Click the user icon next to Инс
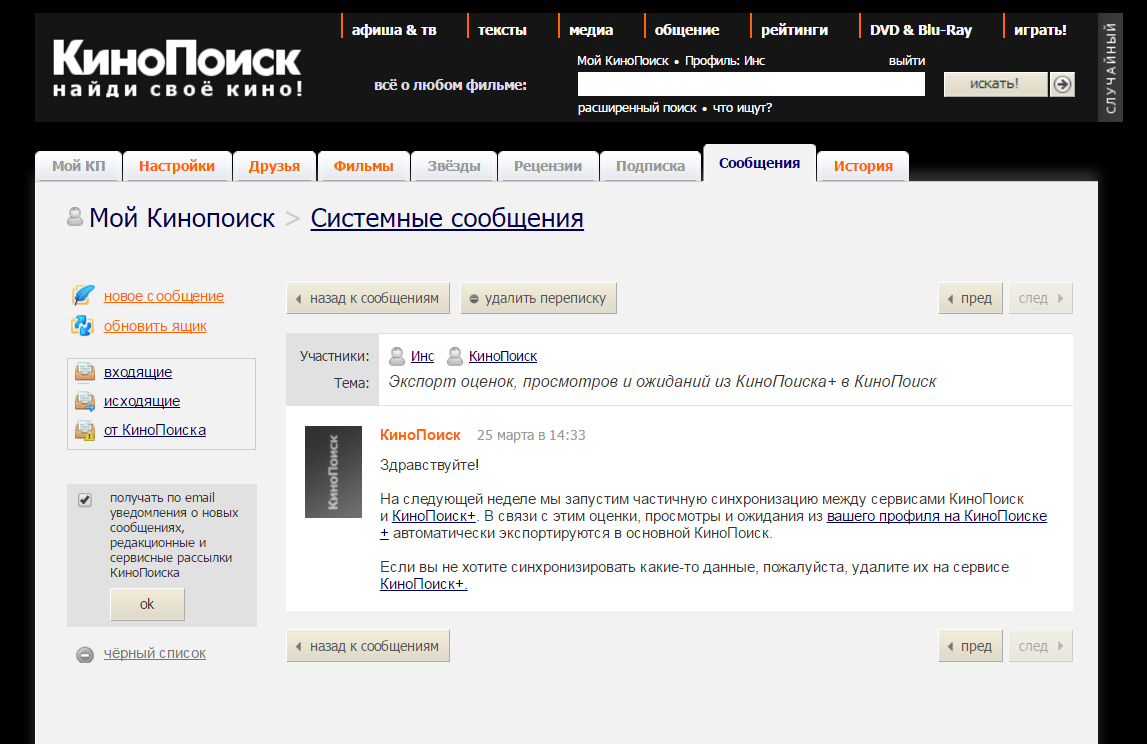 click(x=397, y=356)
